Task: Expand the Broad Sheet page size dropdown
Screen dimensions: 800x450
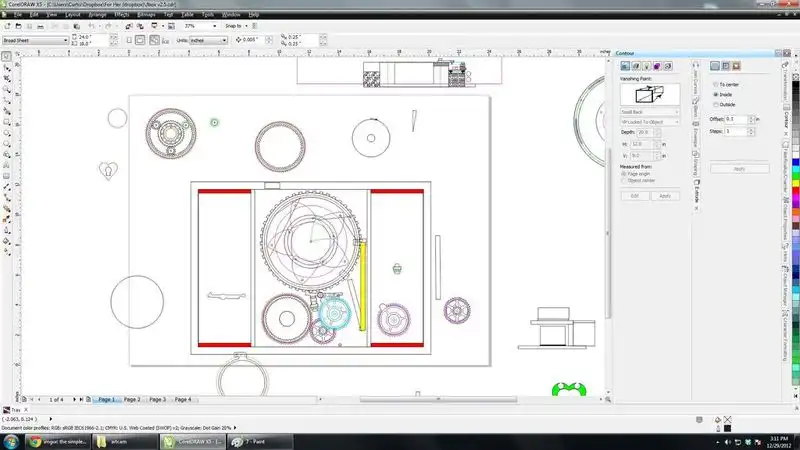Action: 66,40
